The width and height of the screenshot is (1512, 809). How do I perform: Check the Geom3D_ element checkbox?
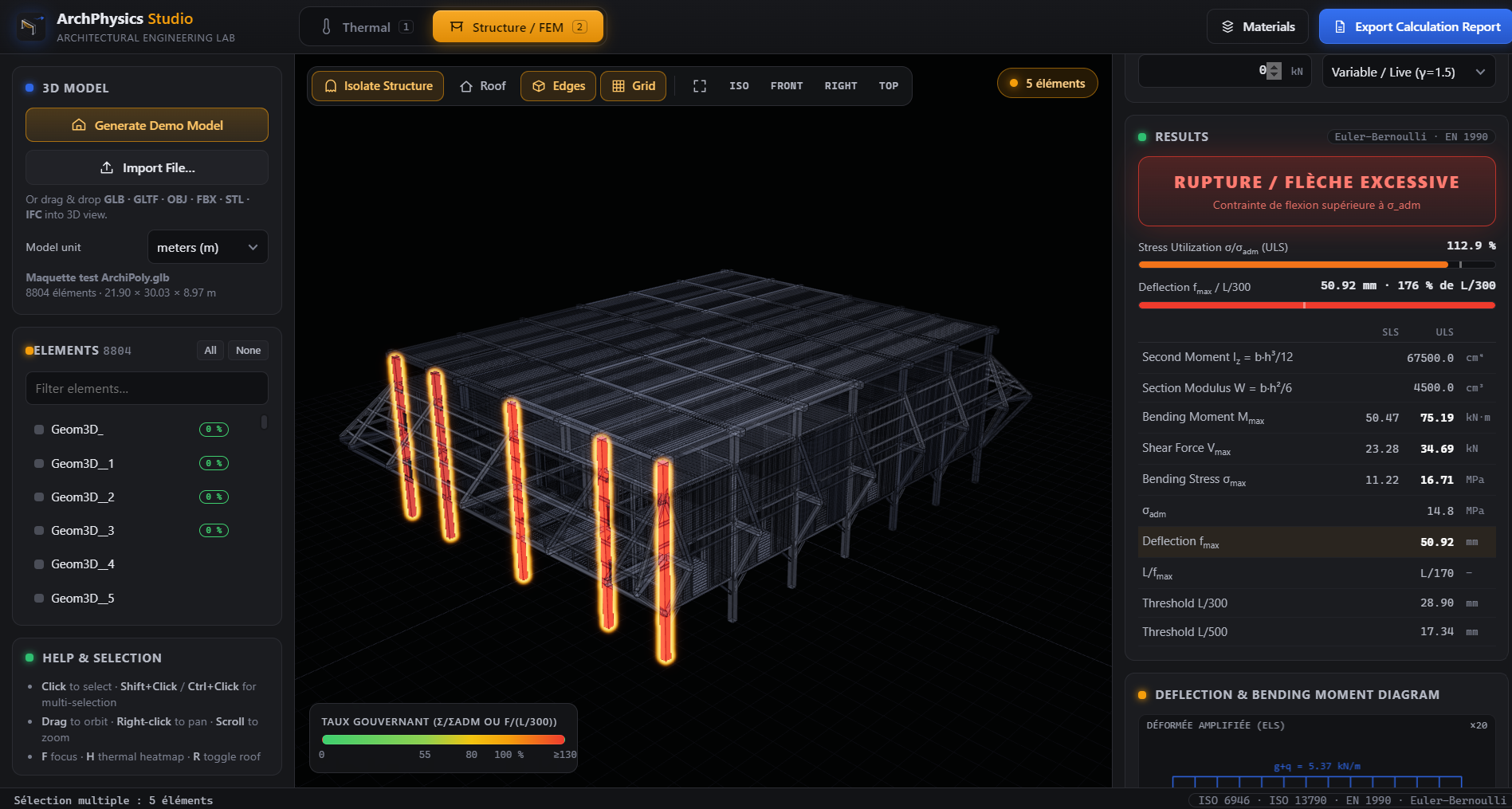pos(39,430)
